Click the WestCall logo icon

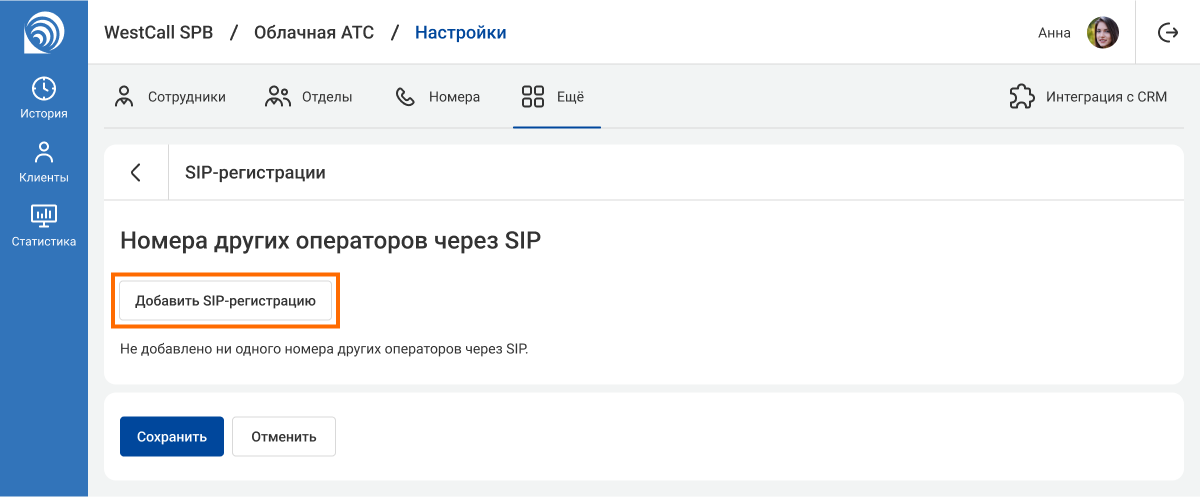coord(43,32)
